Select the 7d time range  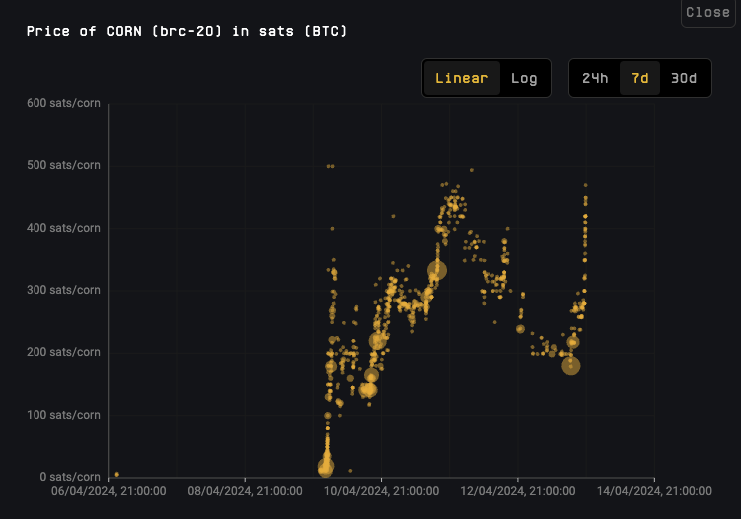[639, 78]
